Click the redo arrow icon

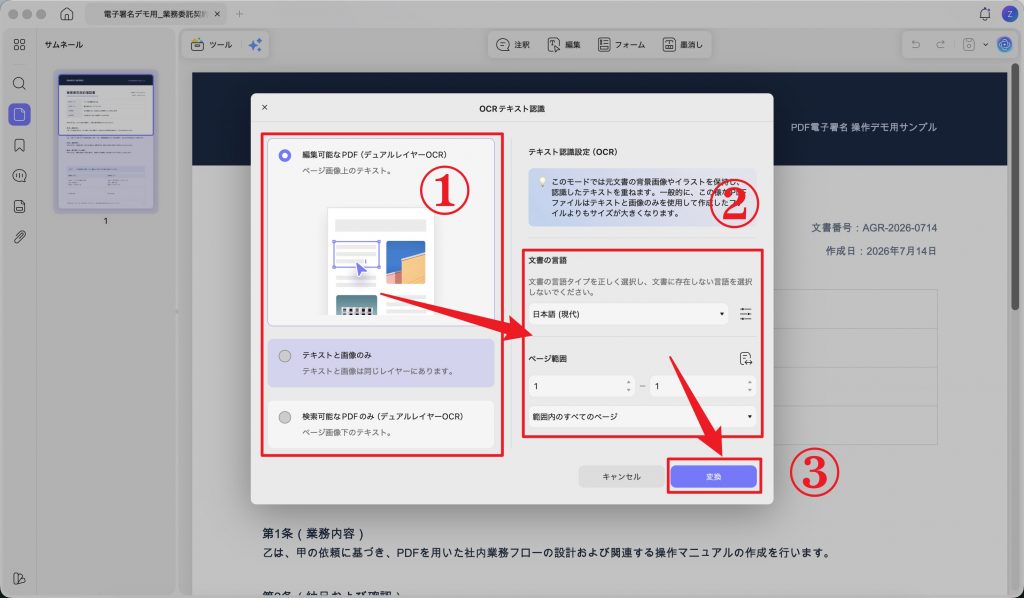point(940,44)
